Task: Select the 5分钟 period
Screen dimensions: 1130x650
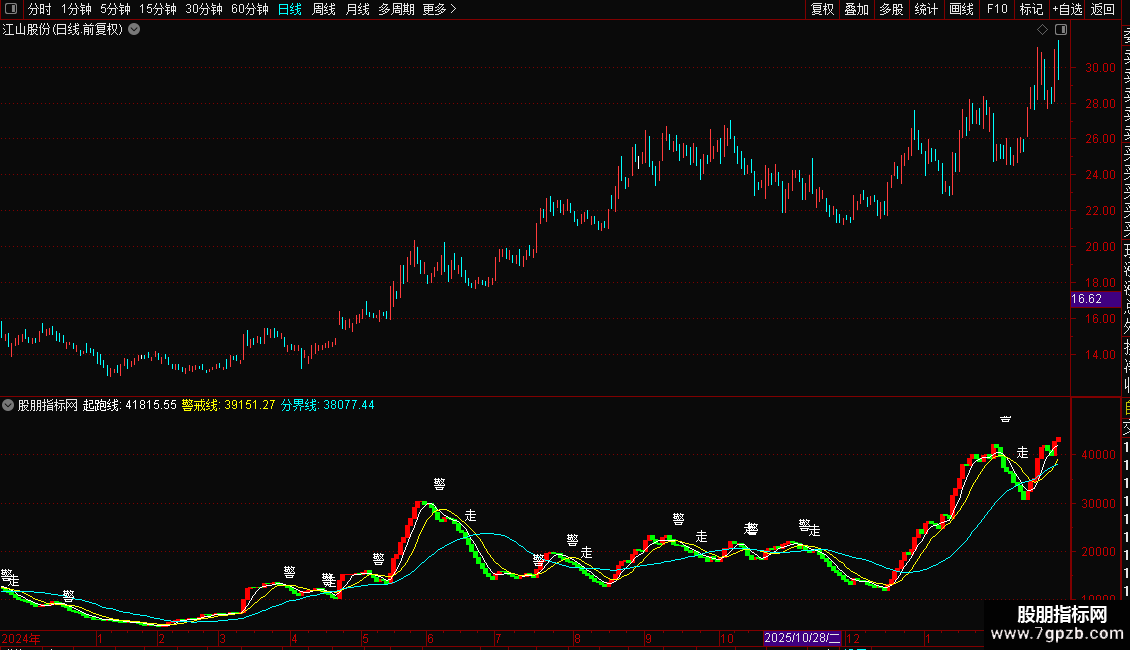Action: [115, 9]
